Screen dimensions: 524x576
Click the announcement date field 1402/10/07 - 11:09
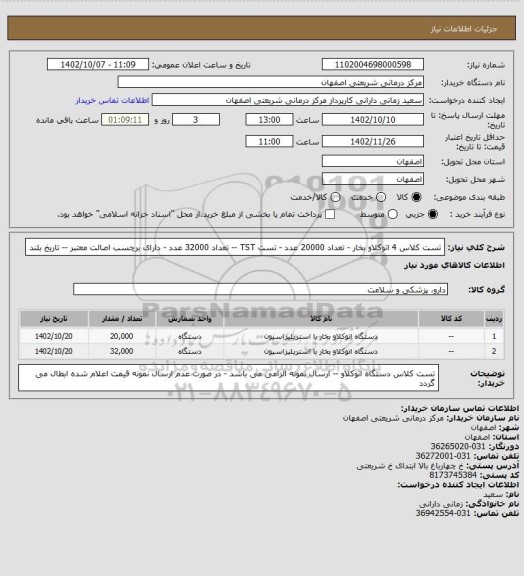point(98,64)
